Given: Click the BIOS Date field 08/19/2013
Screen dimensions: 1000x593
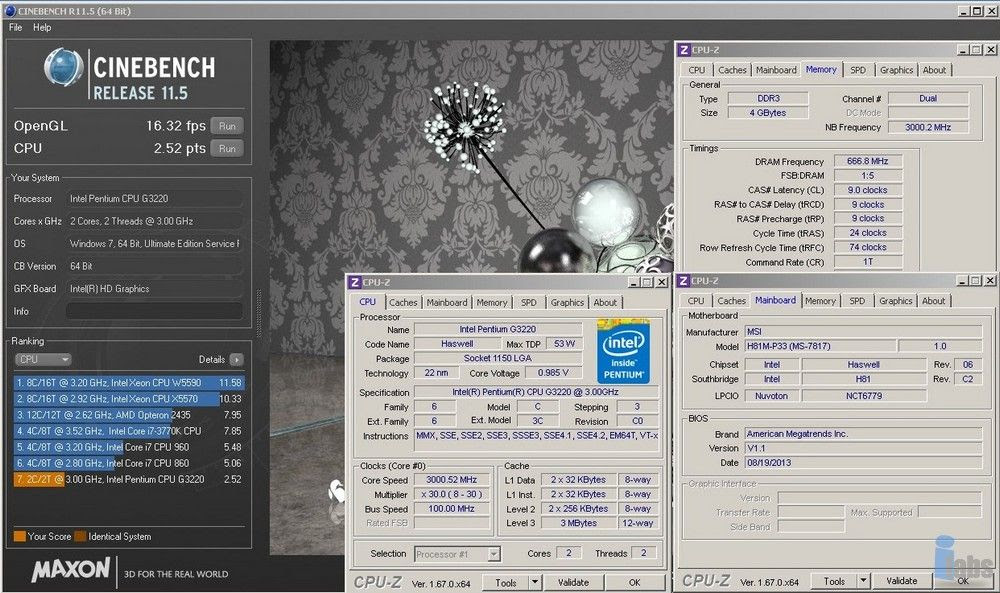Looking at the screenshot, I should pos(864,463).
